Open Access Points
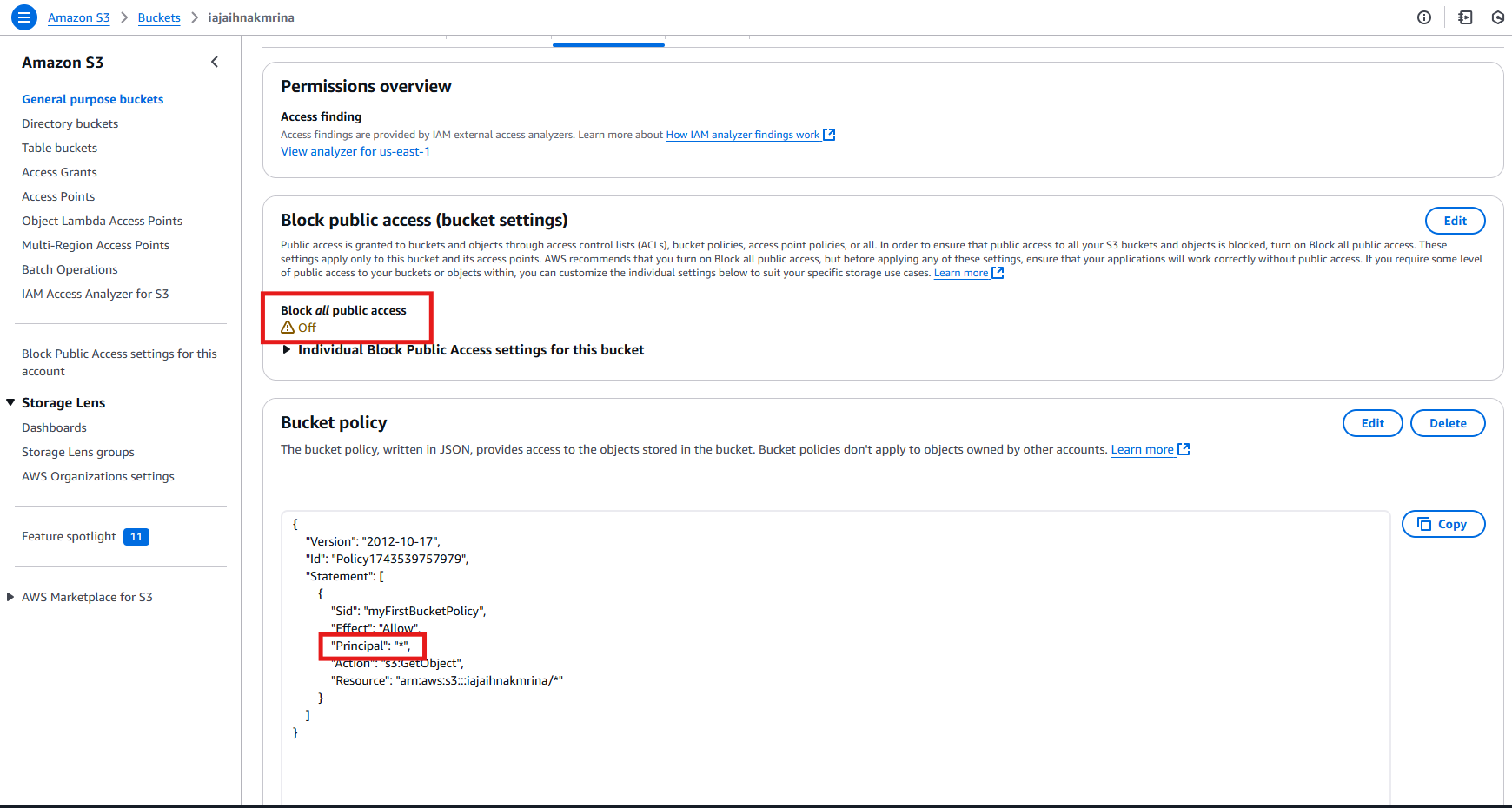Image resolution: width=1512 pixels, height=808 pixels. (x=58, y=196)
